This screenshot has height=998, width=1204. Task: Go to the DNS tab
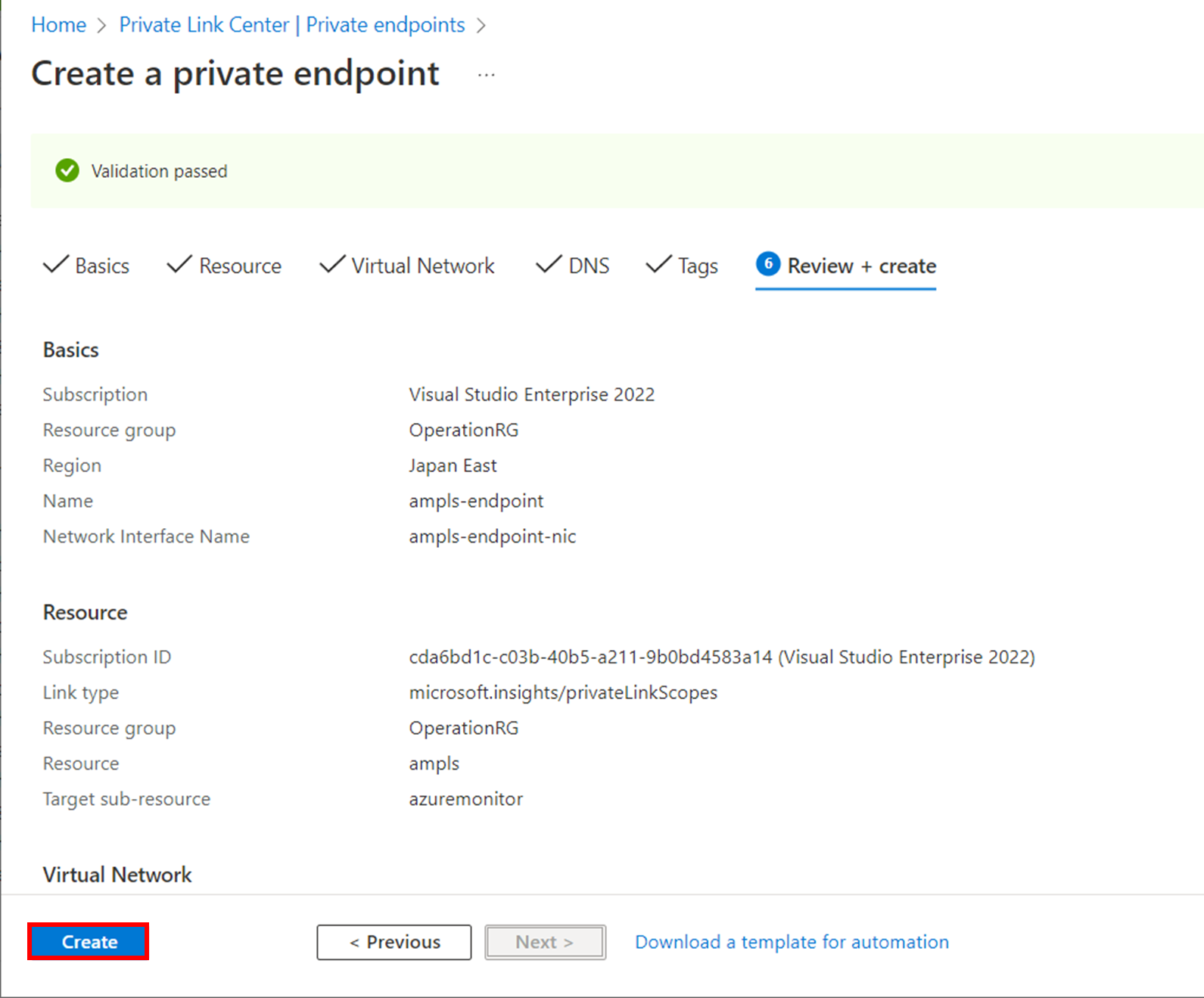[589, 266]
